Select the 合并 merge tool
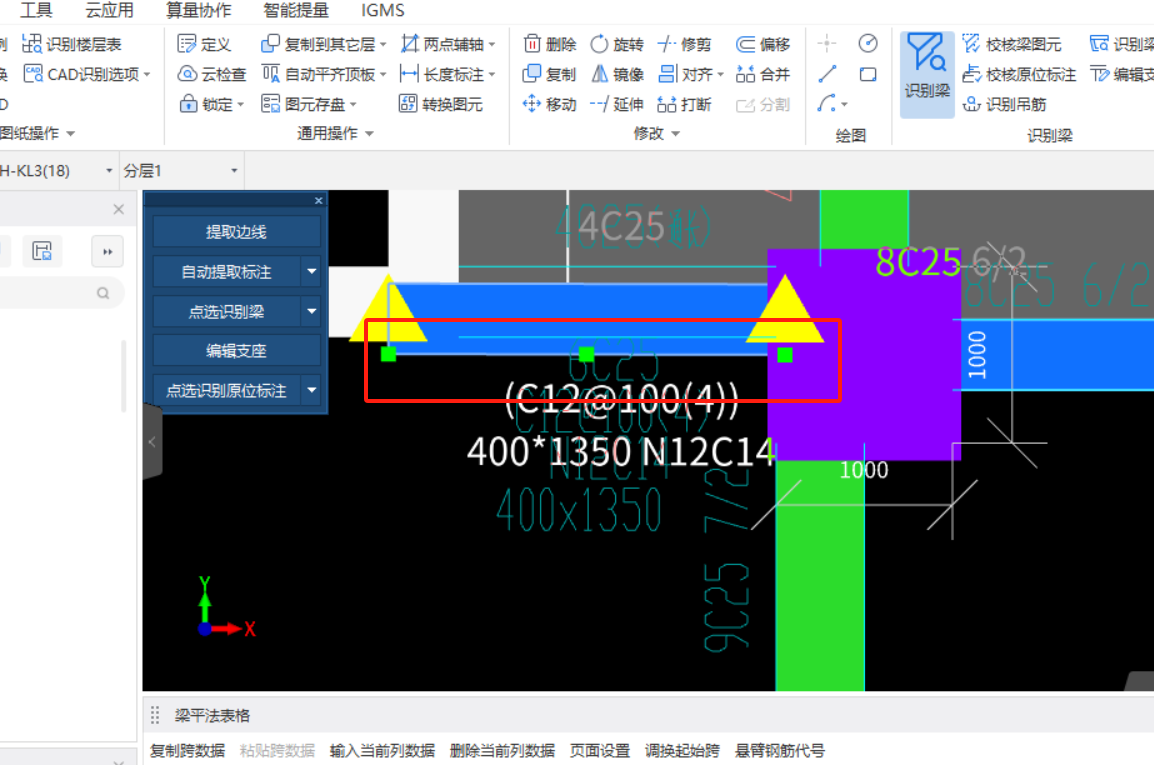 tap(763, 74)
